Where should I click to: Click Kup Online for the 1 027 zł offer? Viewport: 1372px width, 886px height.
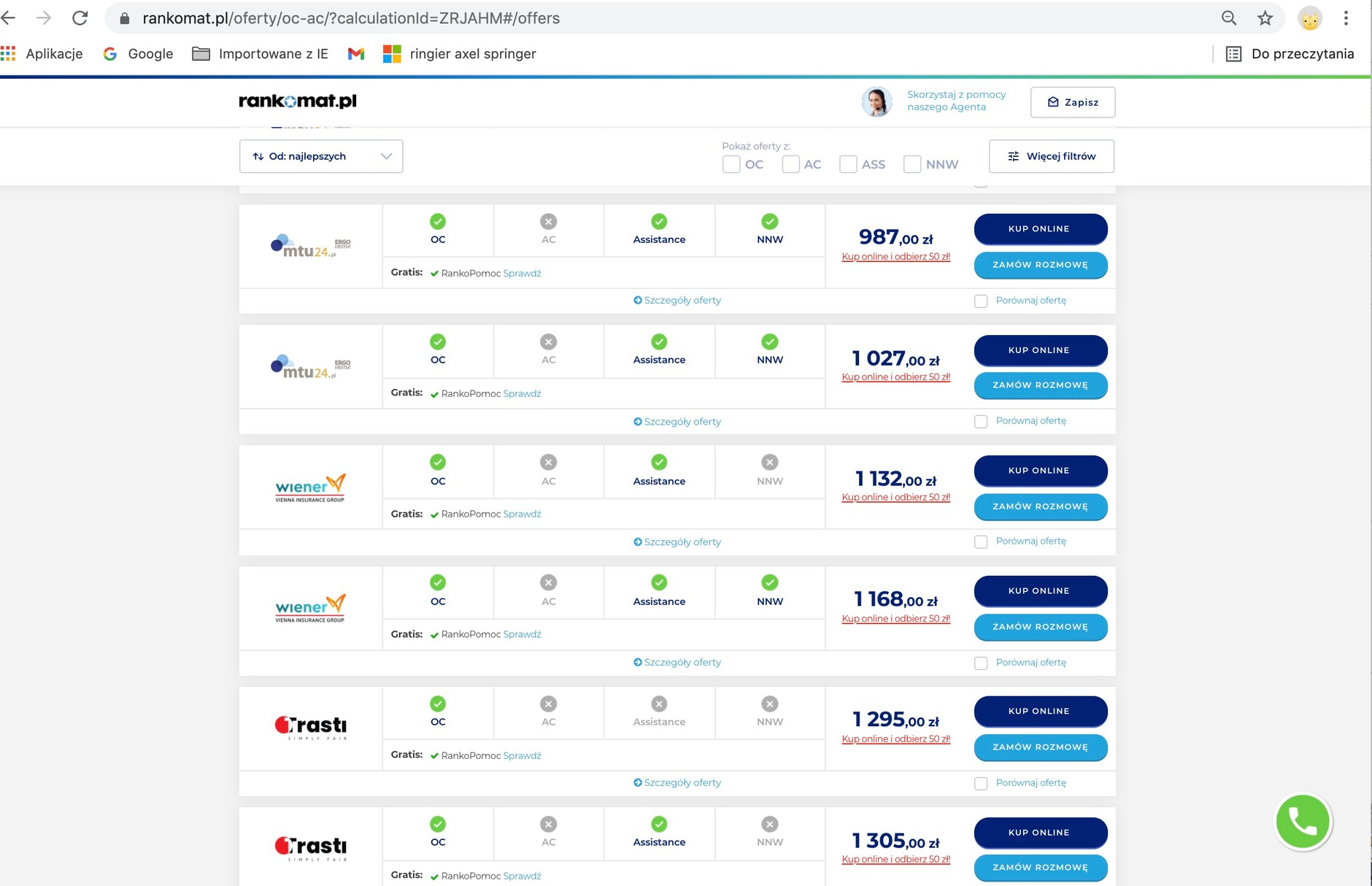click(1040, 350)
